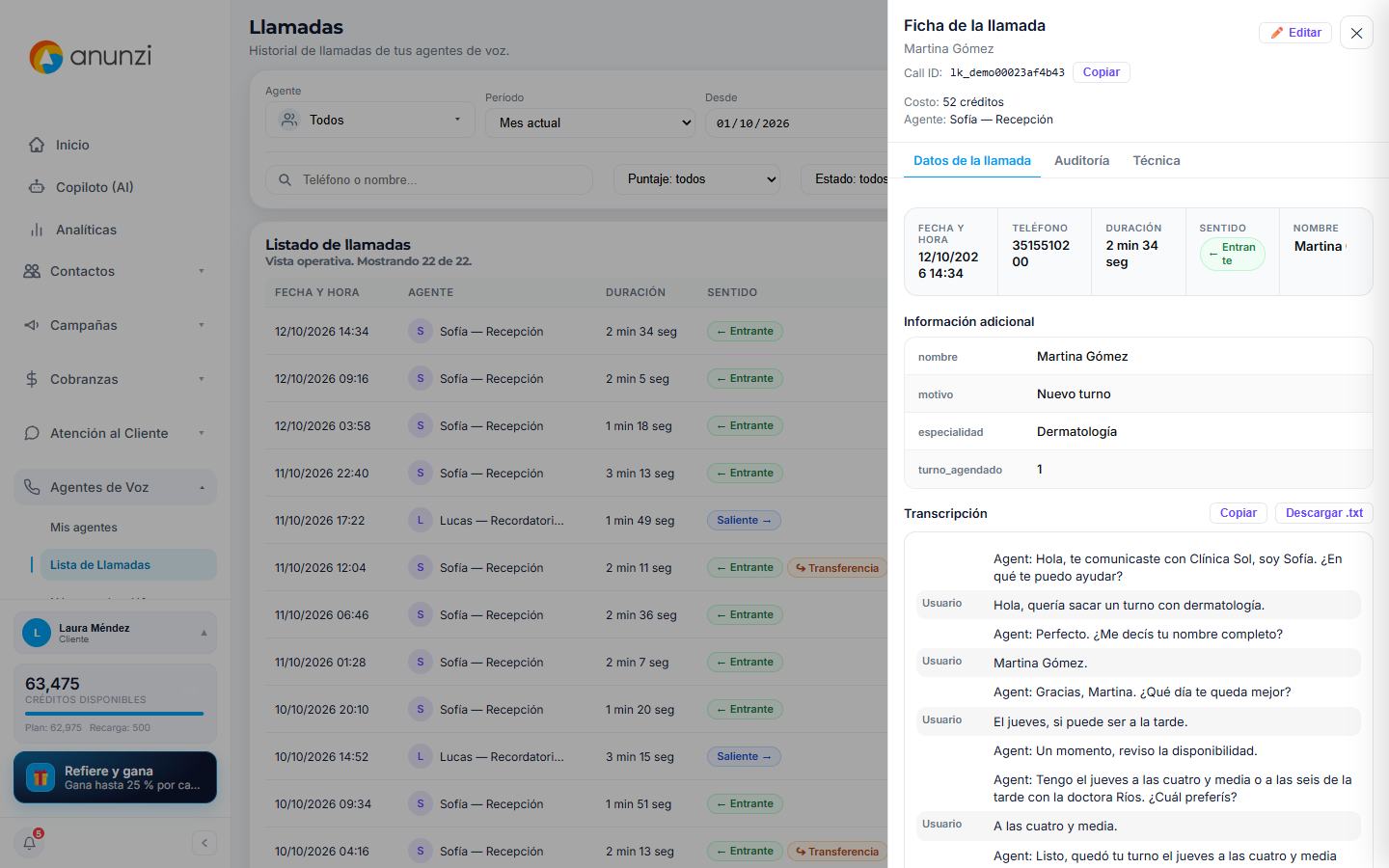Click the Analíticas bar chart icon
1389x868 pixels.
pos(37,230)
